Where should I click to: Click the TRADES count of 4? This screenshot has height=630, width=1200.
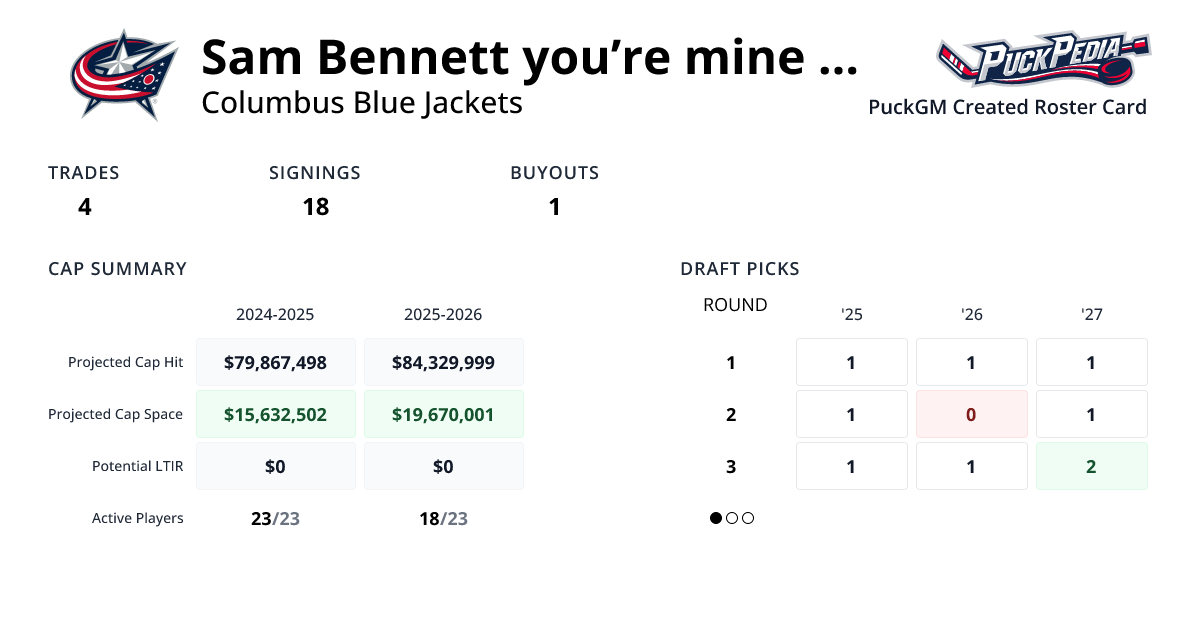pyautogui.click(x=84, y=207)
